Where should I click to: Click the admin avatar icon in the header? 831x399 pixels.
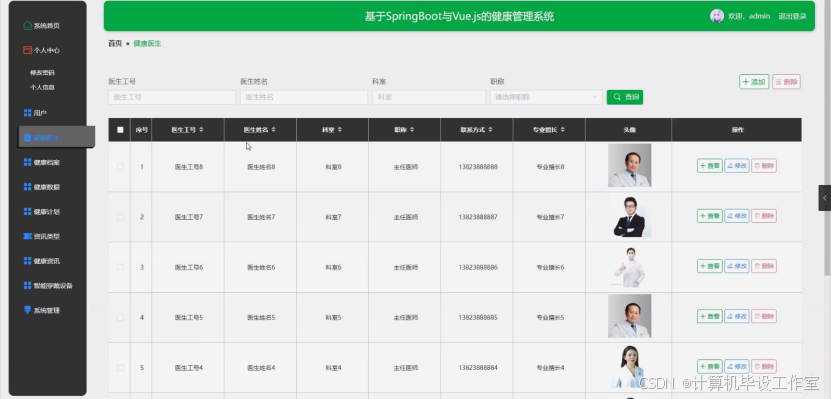click(x=717, y=16)
